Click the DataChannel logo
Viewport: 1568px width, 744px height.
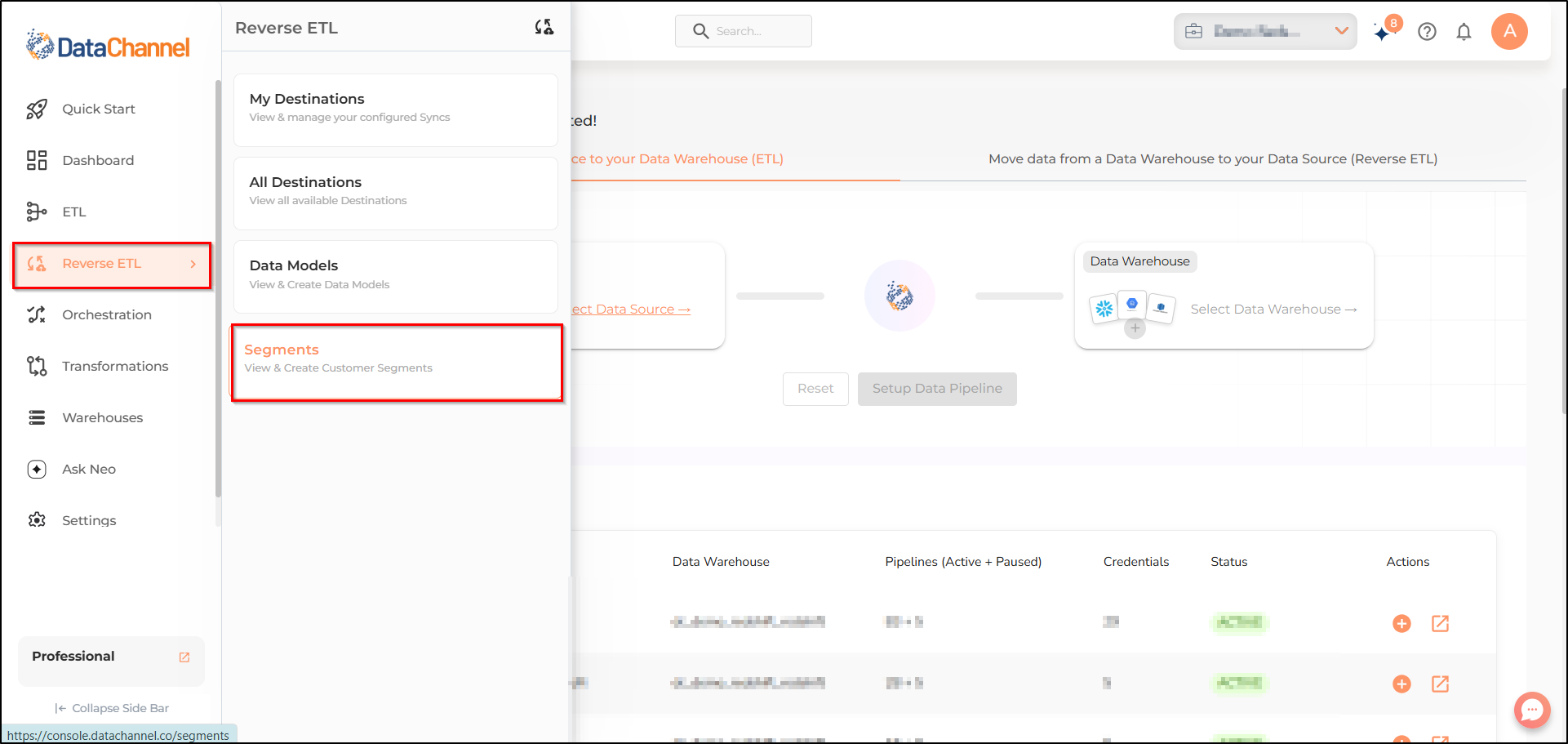coord(108,46)
